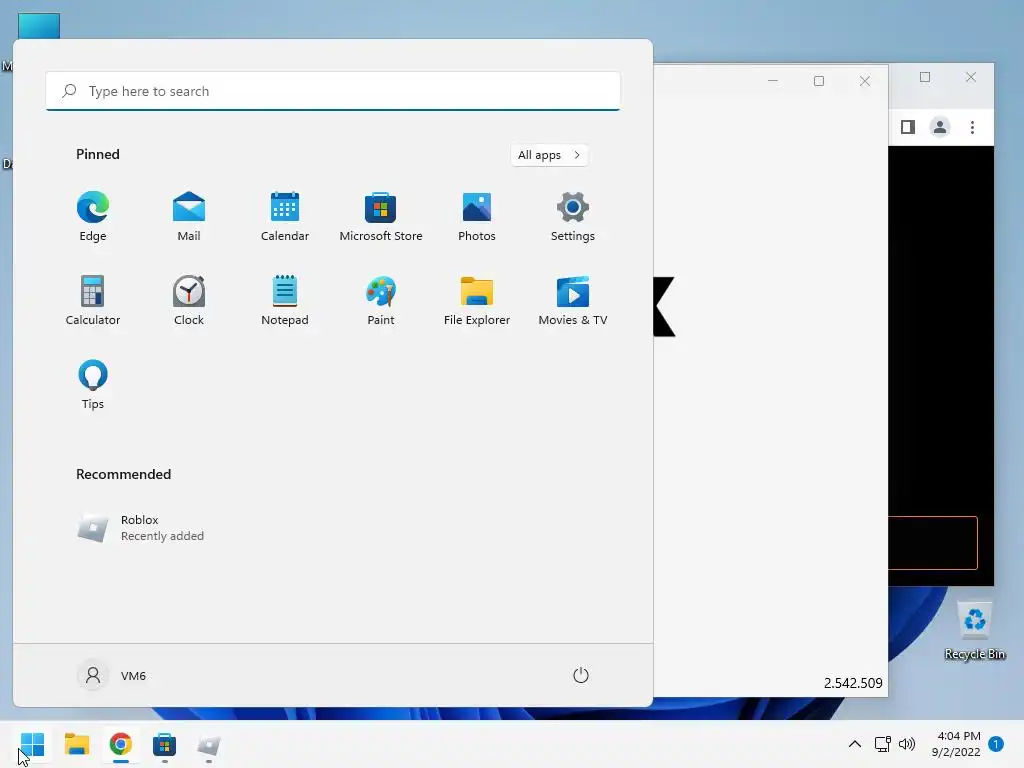Screen dimensions: 1024x768
Task: Open File Explorer from the taskbar
Action: [x=76, y=744]
